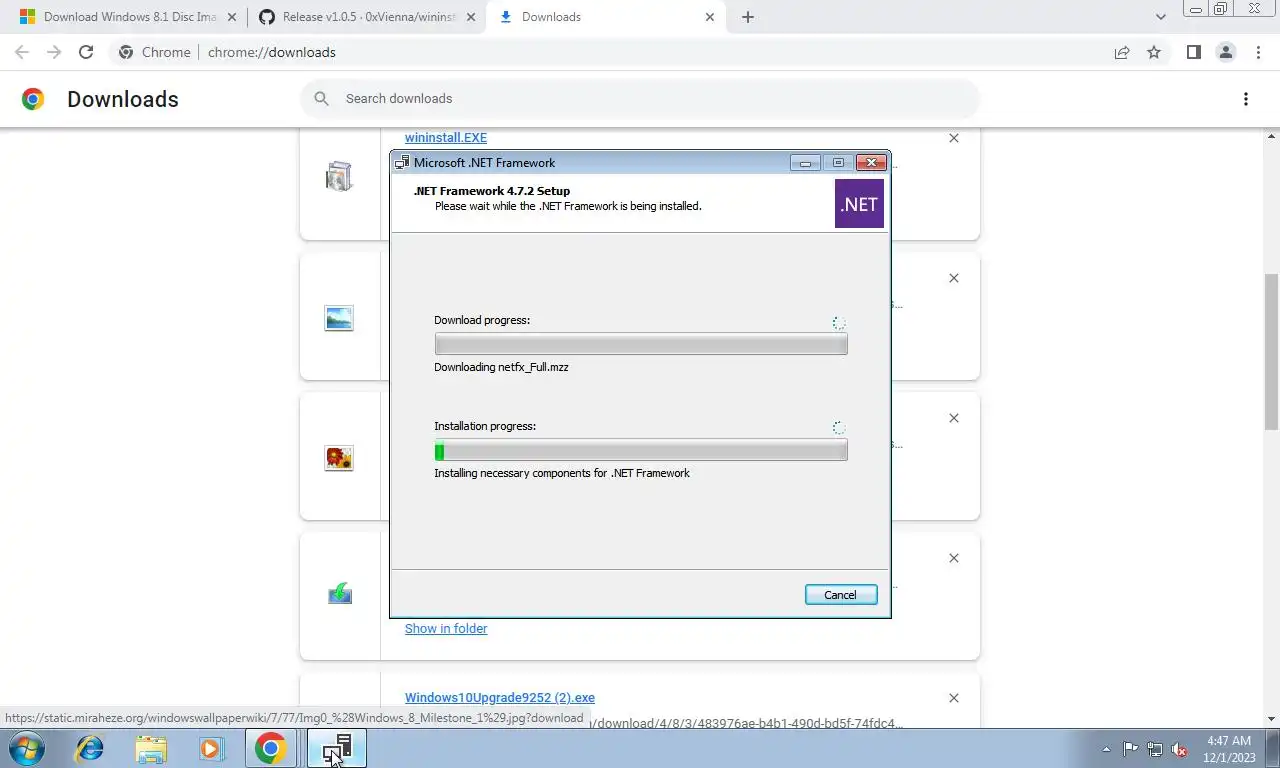
Task: Close the .NET Framework setup window
Action: (871, 163)
